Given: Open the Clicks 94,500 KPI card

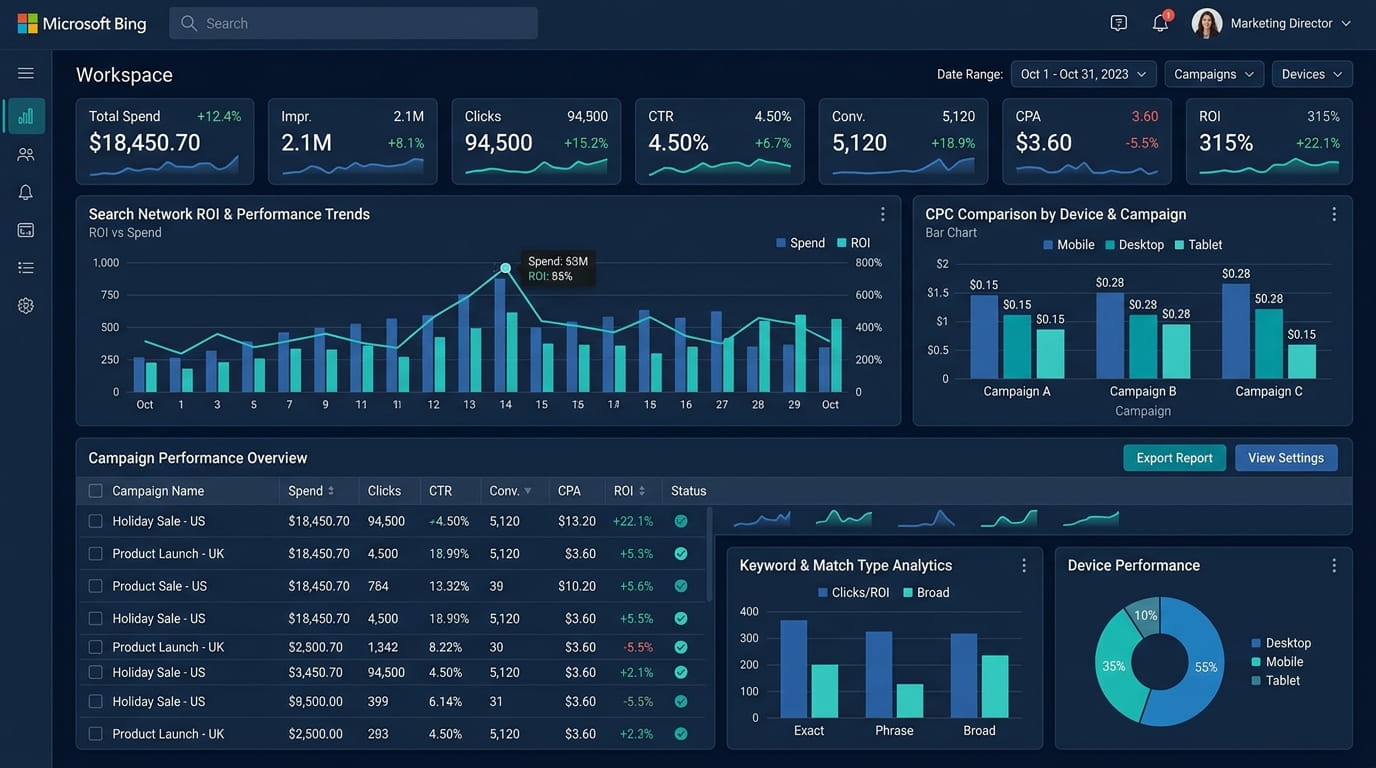Looking at the screenshot, I should [x=536, y=141].
